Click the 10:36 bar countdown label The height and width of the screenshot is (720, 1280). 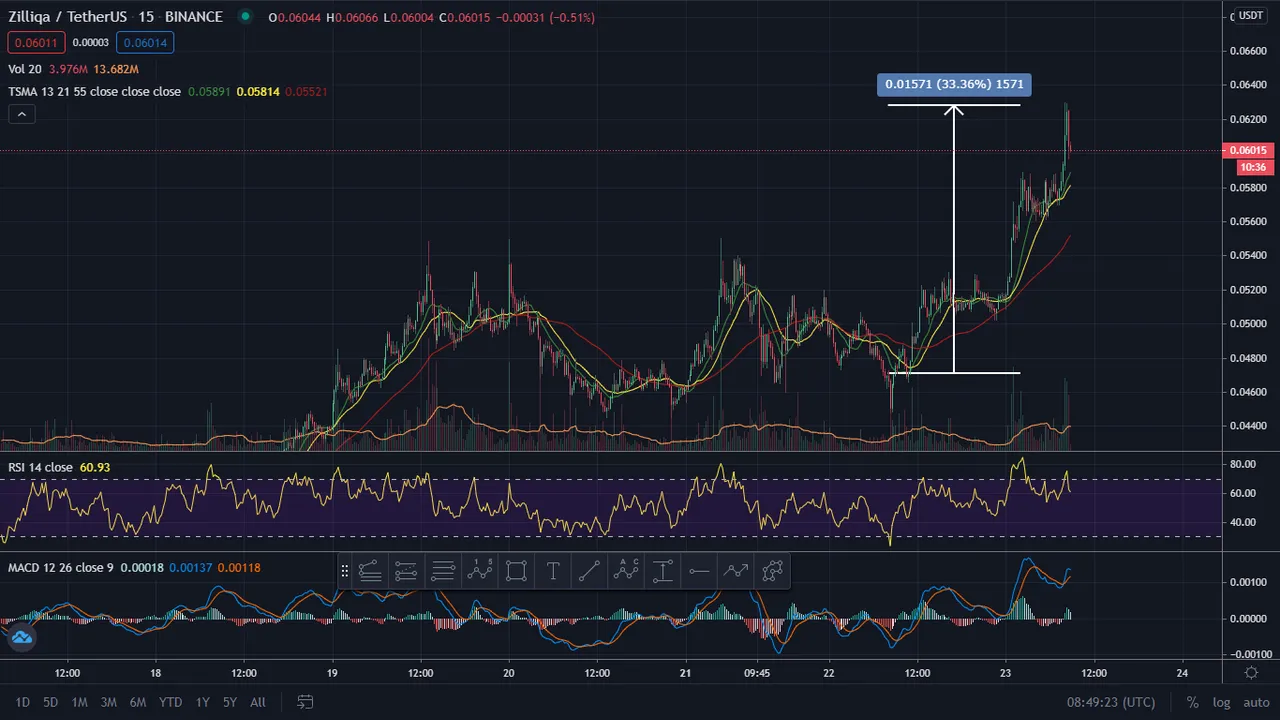[x=1255, y=167]
